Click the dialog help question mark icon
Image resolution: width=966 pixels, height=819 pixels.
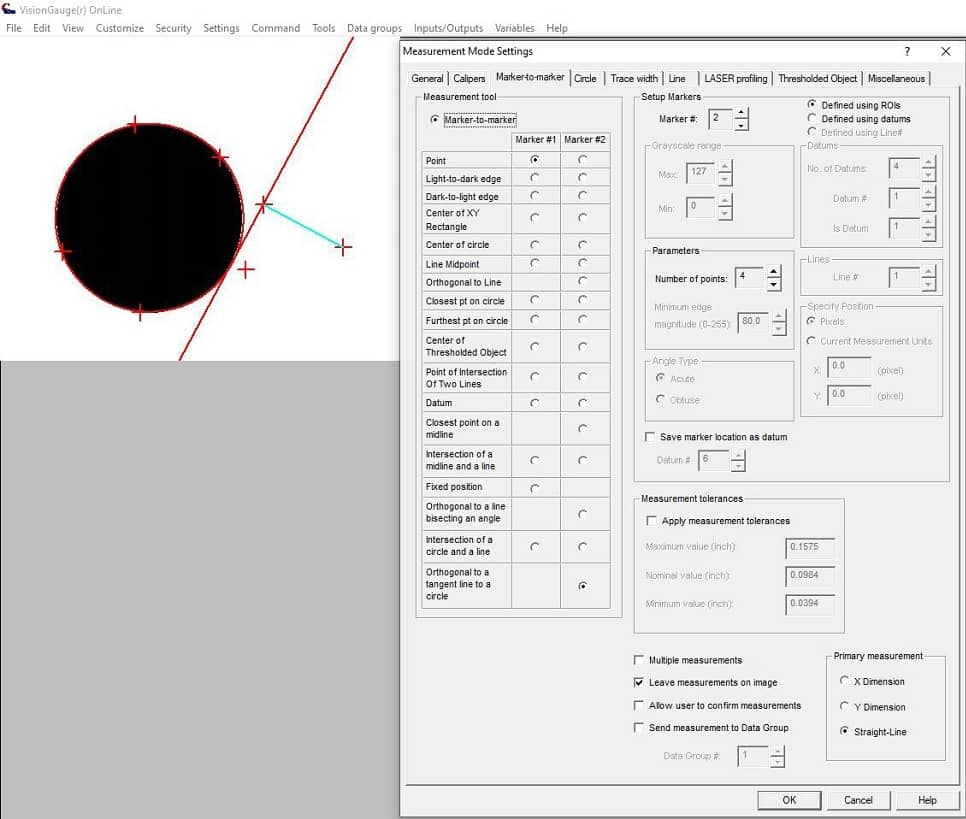[x=906, y=52]
